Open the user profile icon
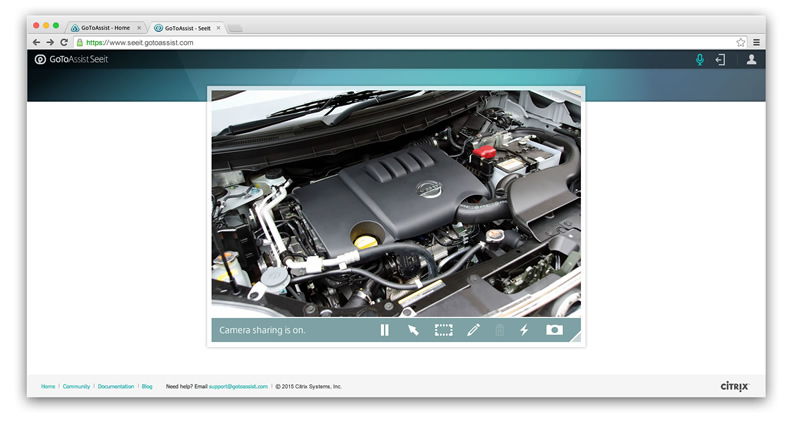793x425 pixels. [x=752, y=59]
